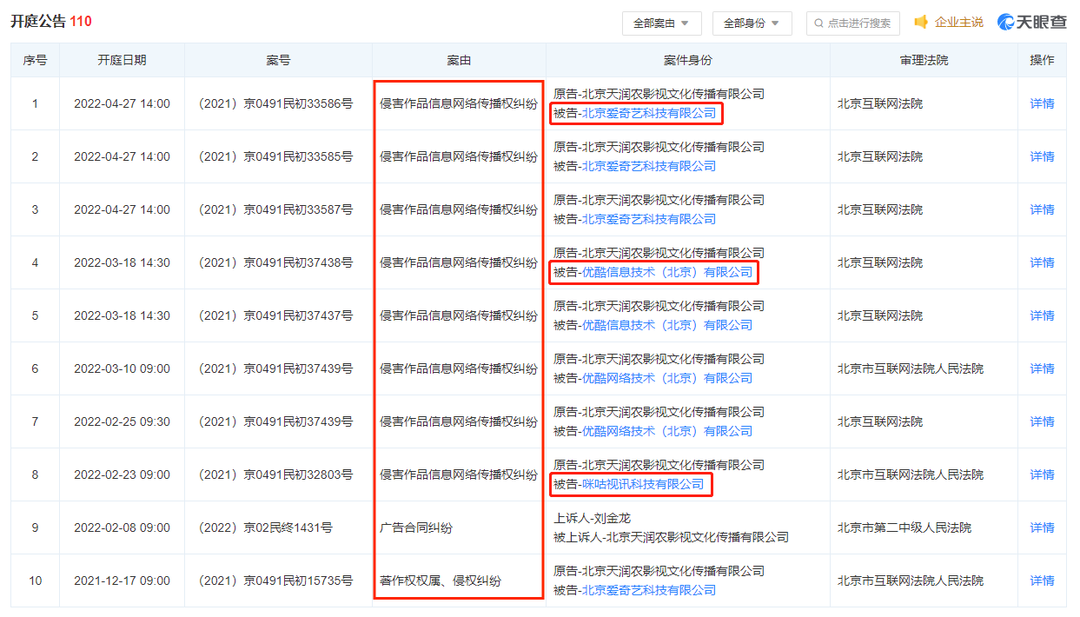Click the search magnifier icon
Viewport: 1080px width, 617px height.
818,23
